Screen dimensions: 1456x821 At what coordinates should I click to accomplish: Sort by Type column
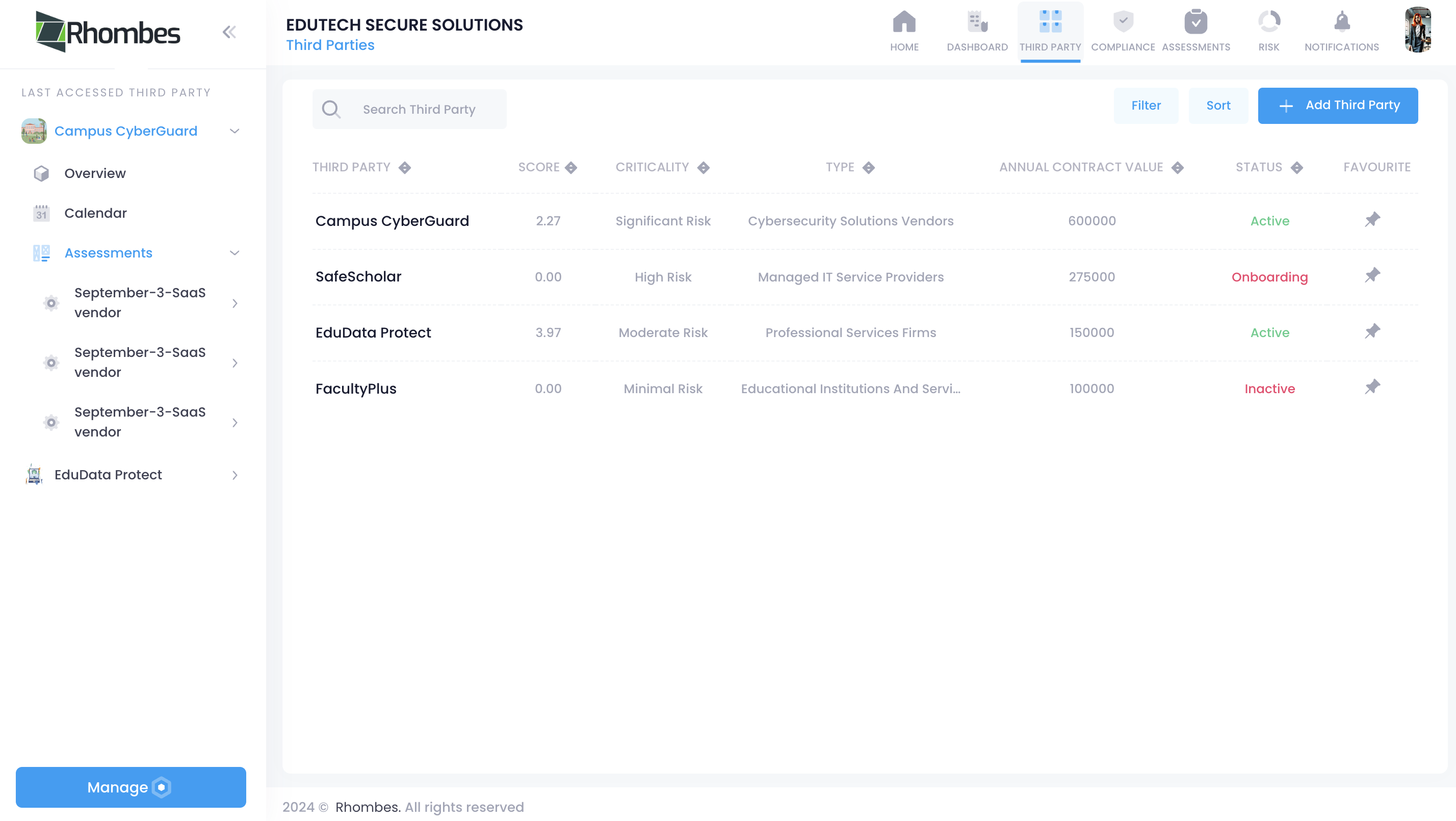(x=868, y=168)
